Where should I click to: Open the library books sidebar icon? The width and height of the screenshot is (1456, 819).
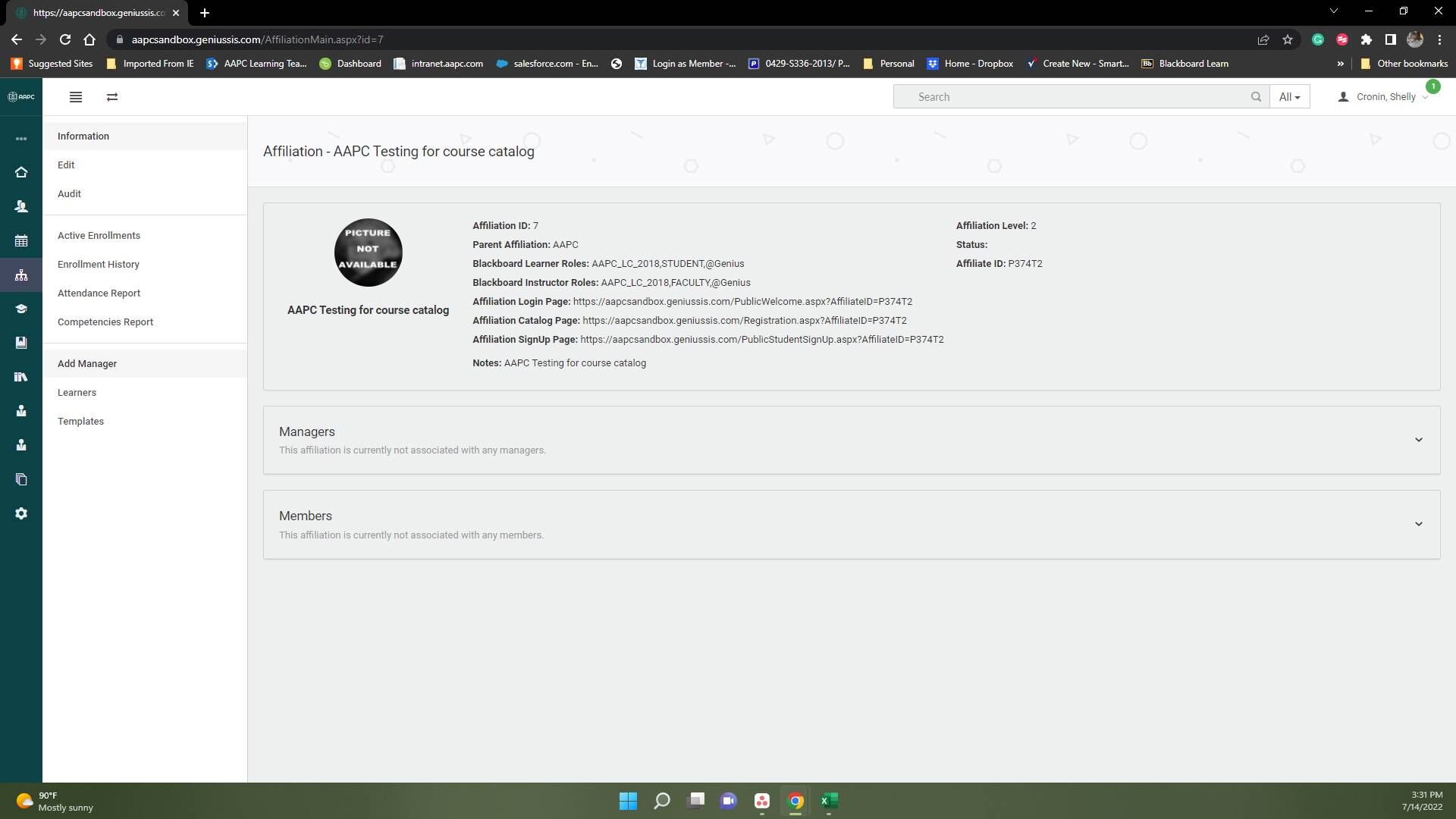click(21, 377)
